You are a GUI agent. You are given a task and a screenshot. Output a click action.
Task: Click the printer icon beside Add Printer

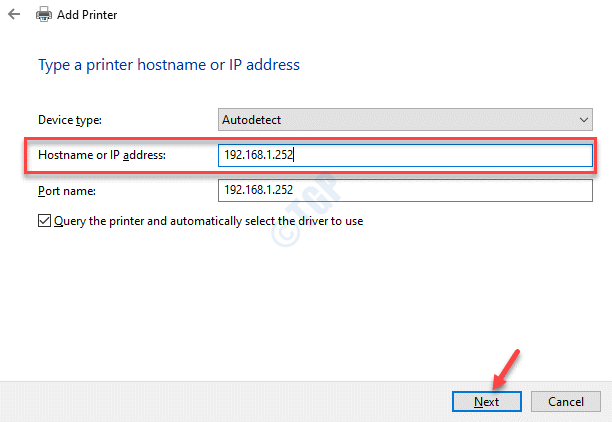45,16
